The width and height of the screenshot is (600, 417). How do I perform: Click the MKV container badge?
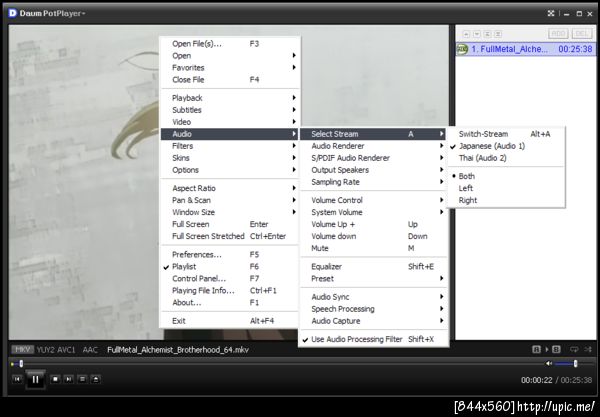click(23, 349)
